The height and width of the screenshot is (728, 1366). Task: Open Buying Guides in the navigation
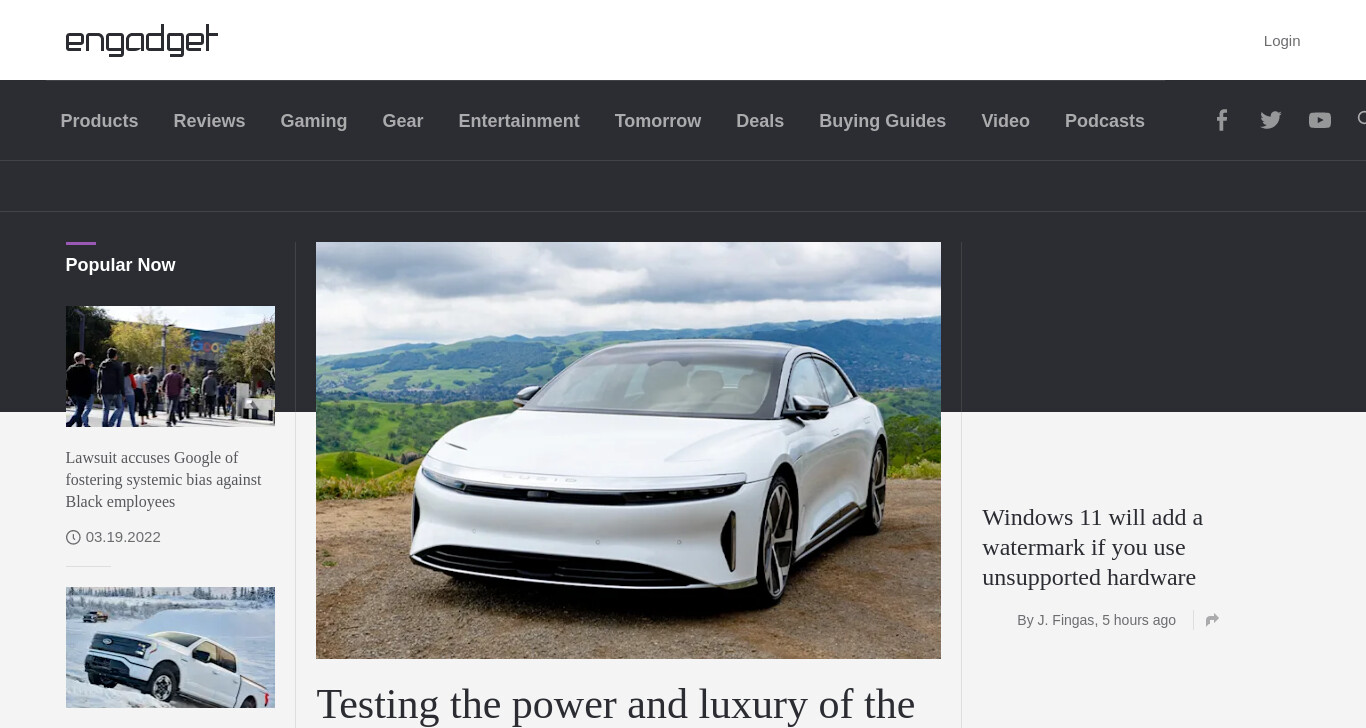click(882, 121)
